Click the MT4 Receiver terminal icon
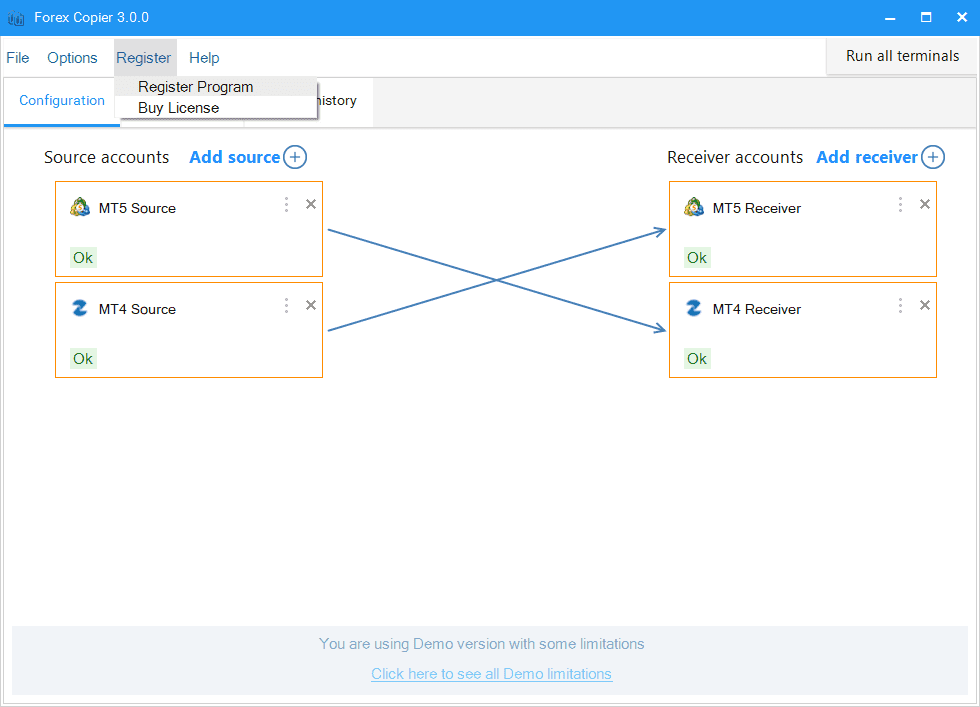The width and height of the screenshot is (980, 707). pyautogui.click(x=694, y=308)
